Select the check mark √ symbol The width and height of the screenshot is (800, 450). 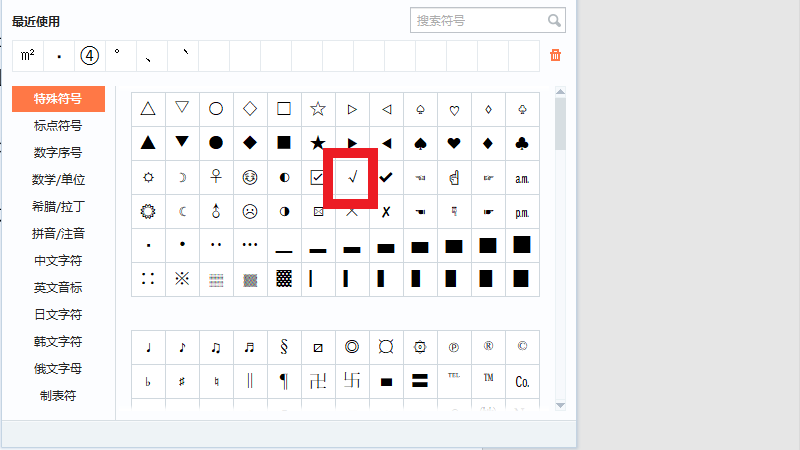352,177
